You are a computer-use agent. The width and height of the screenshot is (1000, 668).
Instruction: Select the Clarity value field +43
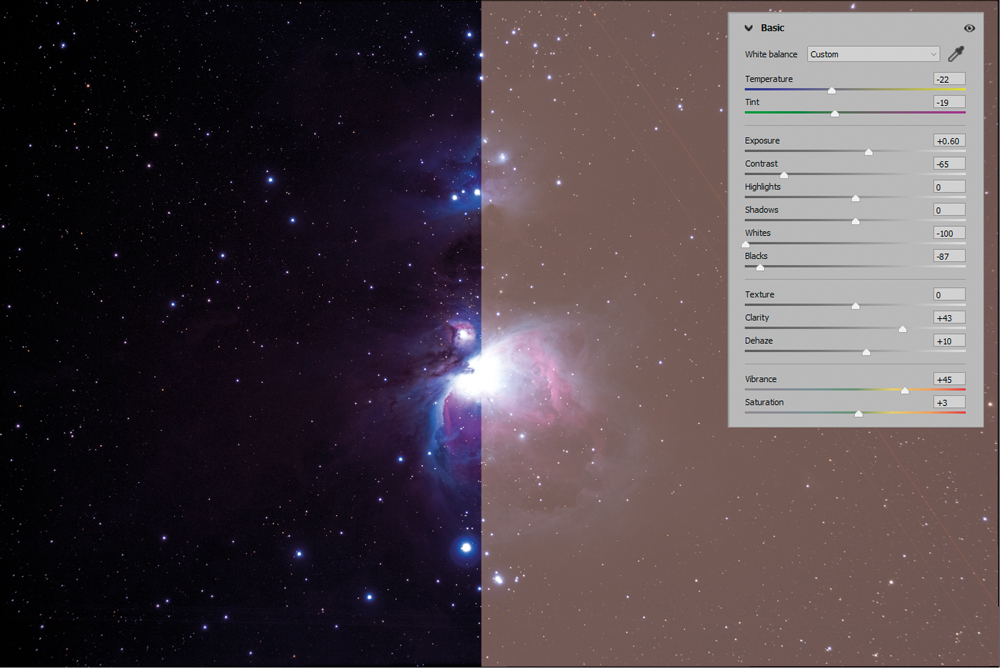click(949, 318)
